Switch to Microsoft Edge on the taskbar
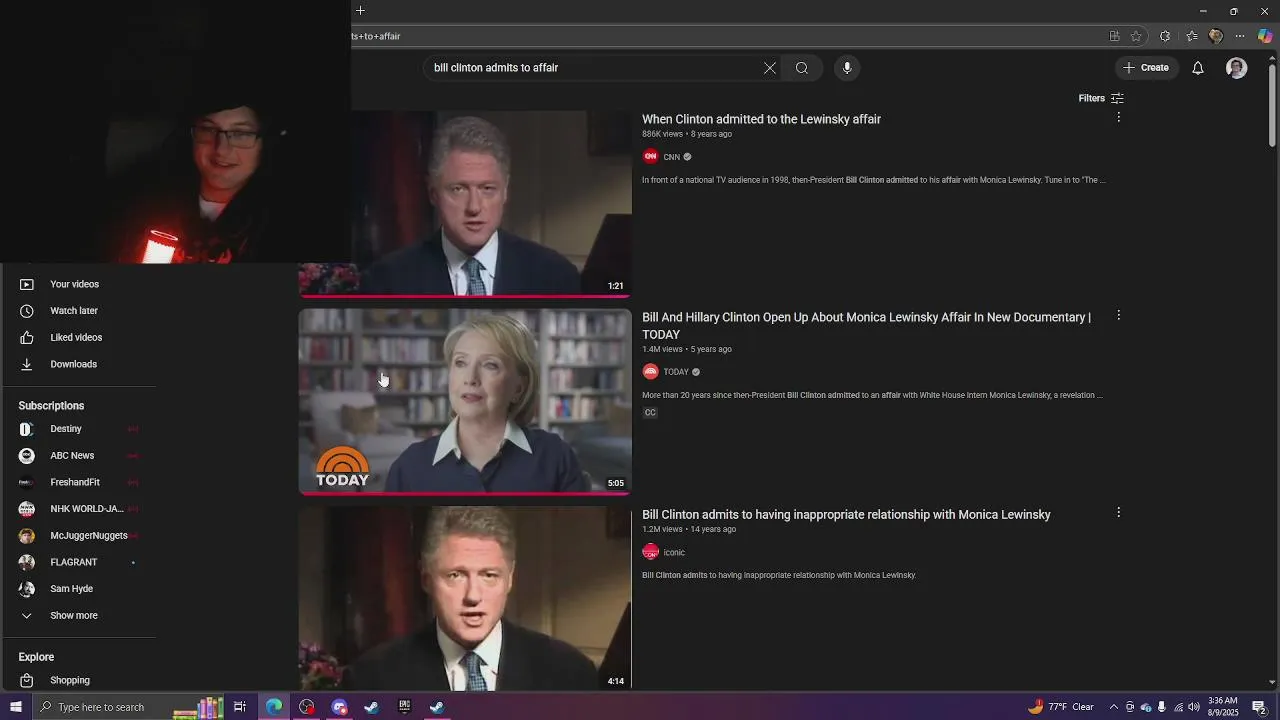 point(273,707)
